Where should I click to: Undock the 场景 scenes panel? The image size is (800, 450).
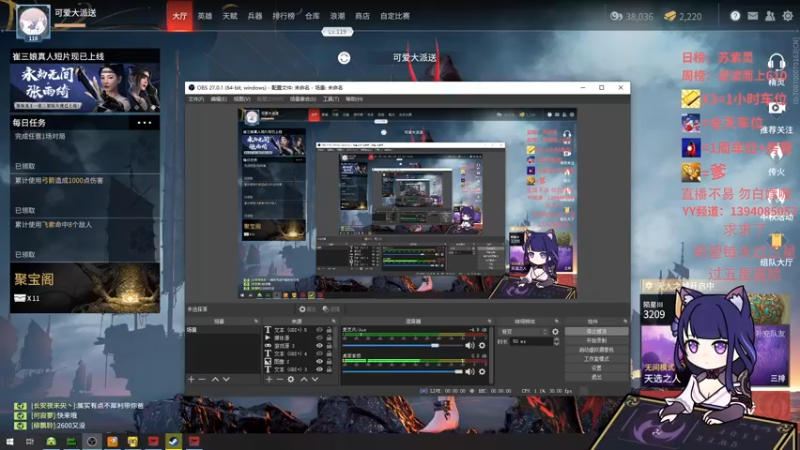pos(256,321)
